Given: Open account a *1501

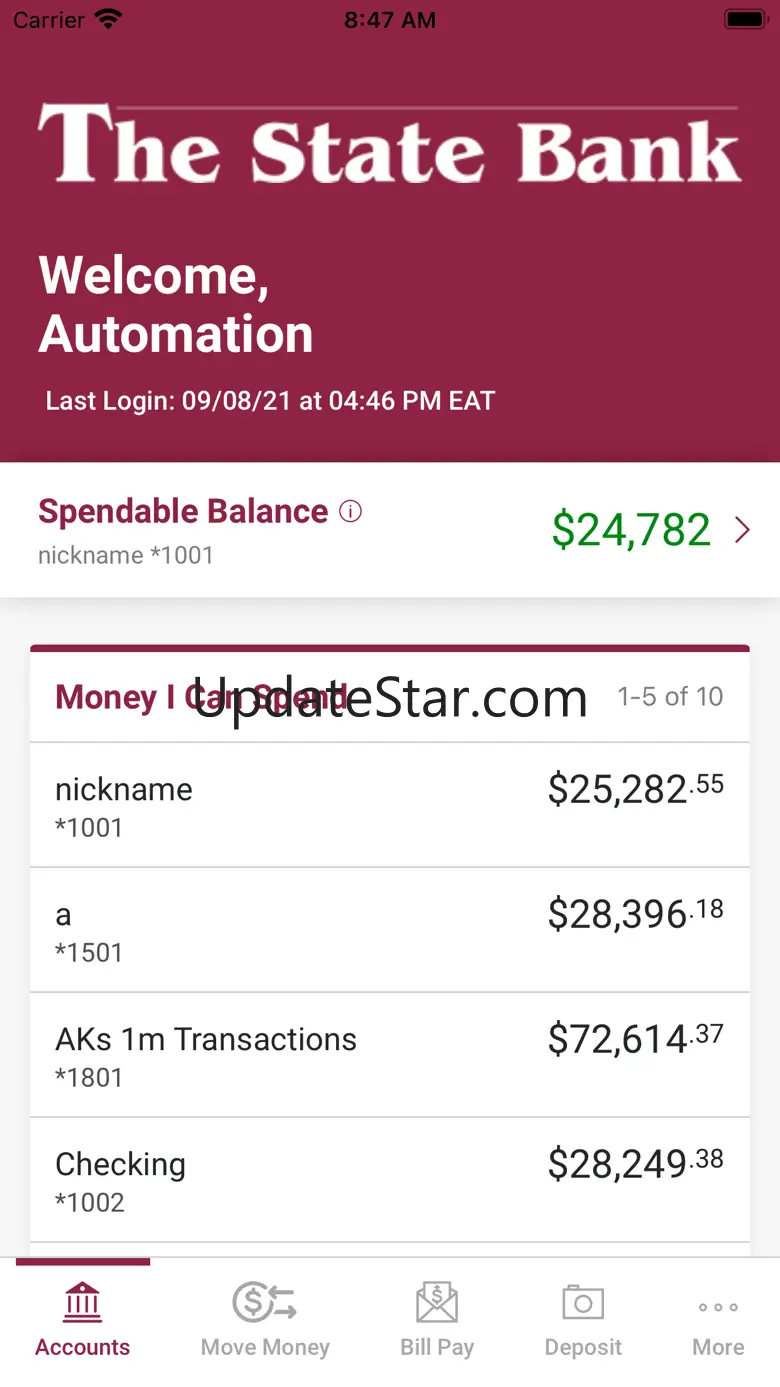Looking at the screenshot, I should (390, 930).
